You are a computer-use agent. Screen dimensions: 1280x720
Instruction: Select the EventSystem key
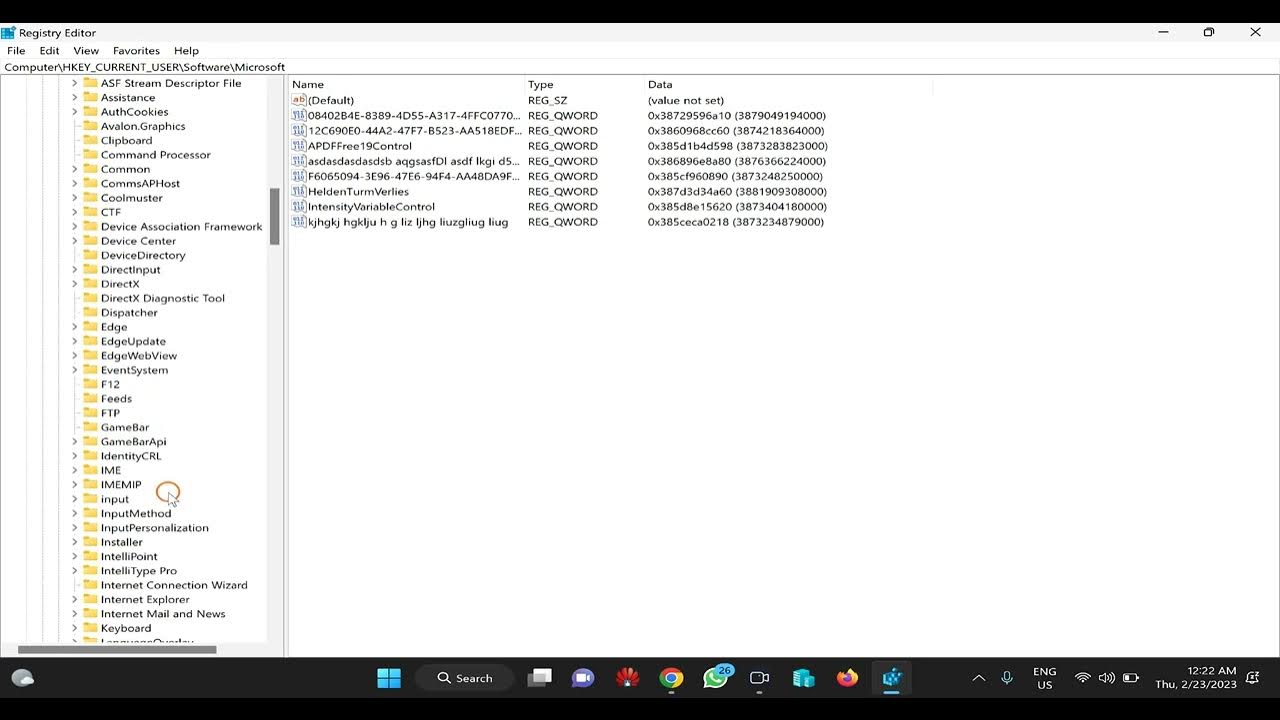134,370
